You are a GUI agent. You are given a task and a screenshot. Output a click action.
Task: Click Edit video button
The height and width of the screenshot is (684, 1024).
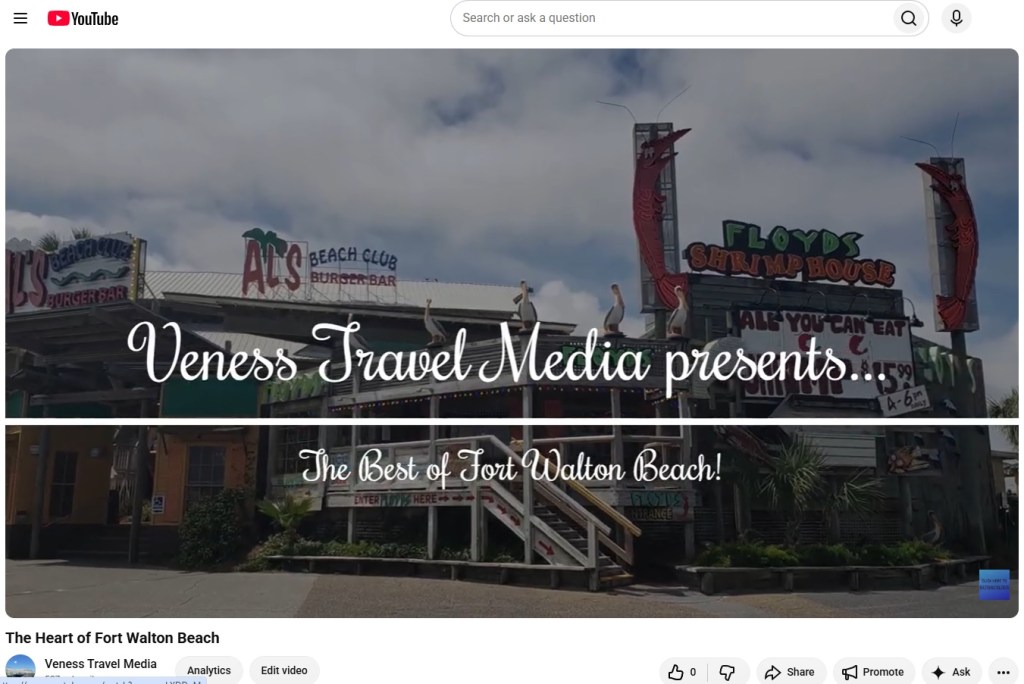click(284, 670)
